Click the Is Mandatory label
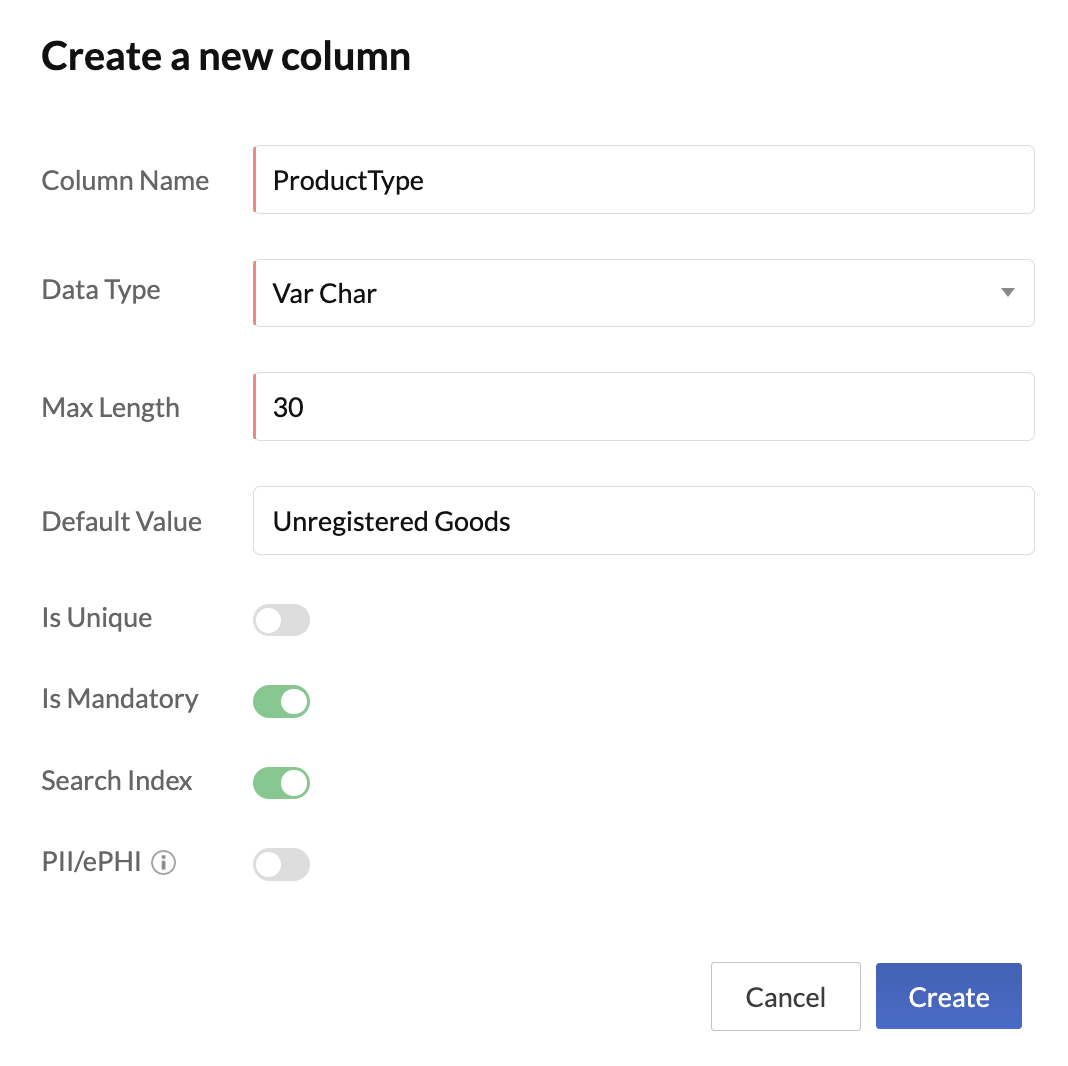Image resolution: width=1068 pixels, height=1066 pixels. pyautogui.click(x=119, y=699)
